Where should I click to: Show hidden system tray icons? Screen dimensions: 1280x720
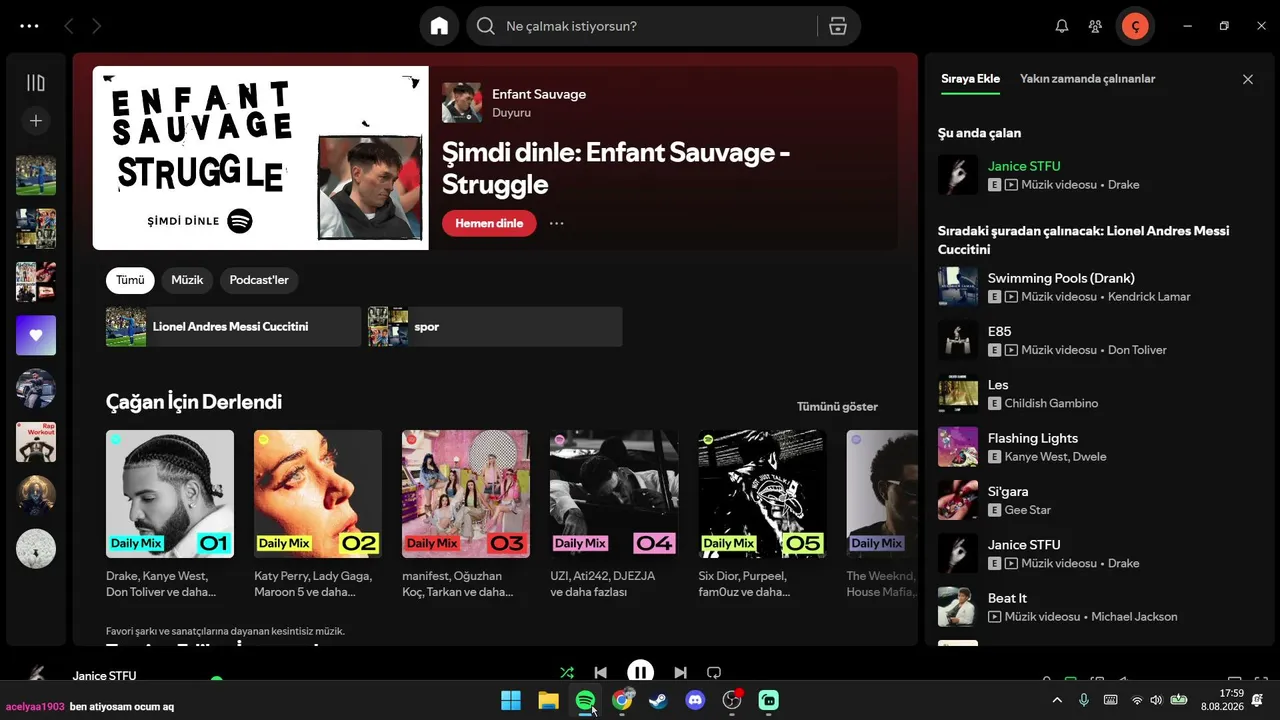pyautogui.click(x=1057, y=700)
